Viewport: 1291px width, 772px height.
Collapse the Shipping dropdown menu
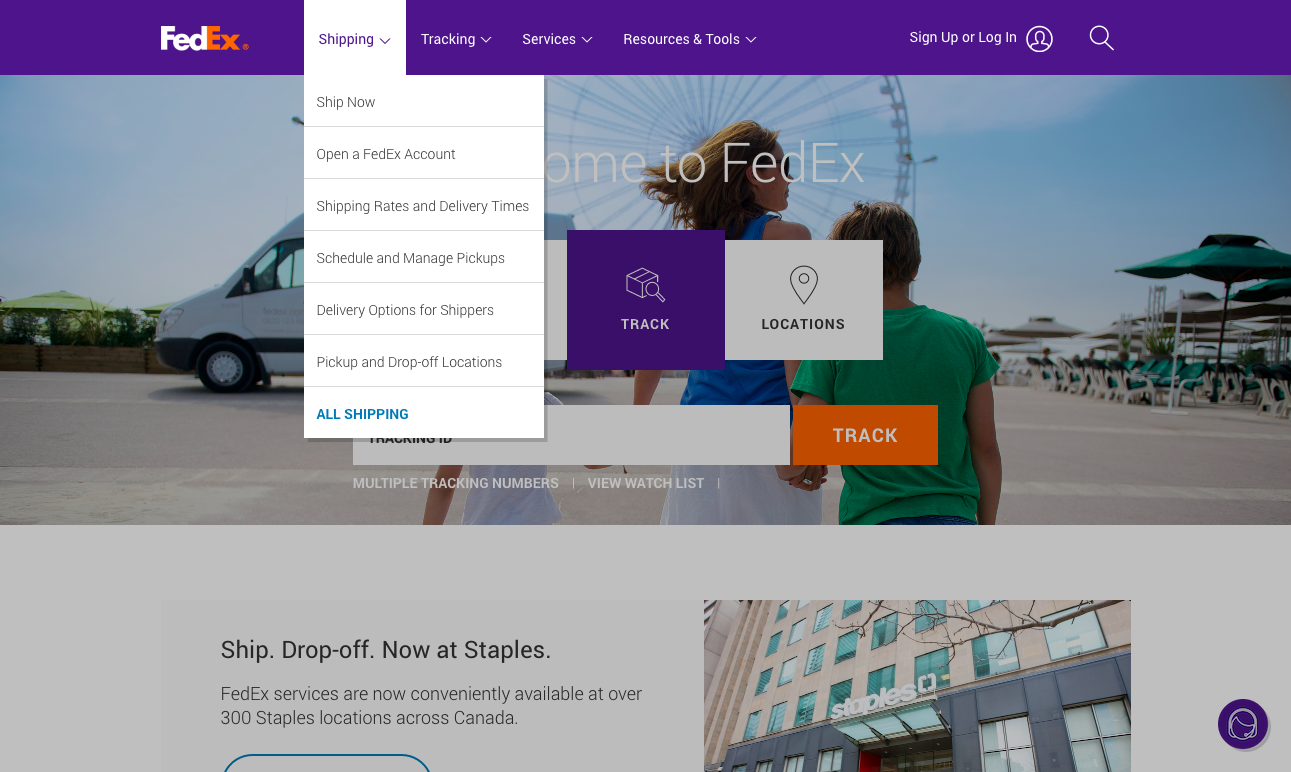pyautogui.click(x=355, y=38)
